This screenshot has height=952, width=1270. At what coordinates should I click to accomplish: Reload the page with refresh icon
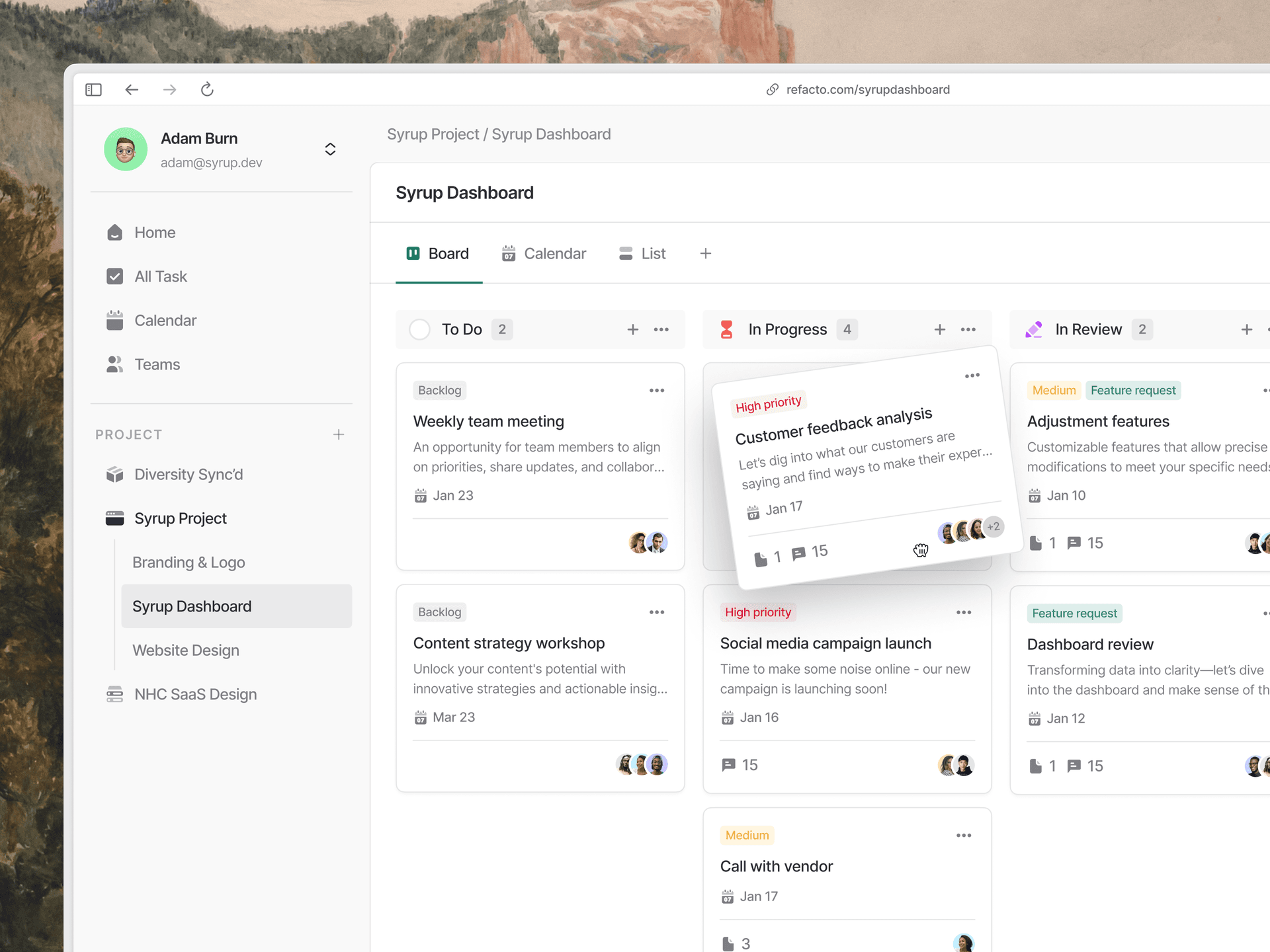tap(207, 89)
